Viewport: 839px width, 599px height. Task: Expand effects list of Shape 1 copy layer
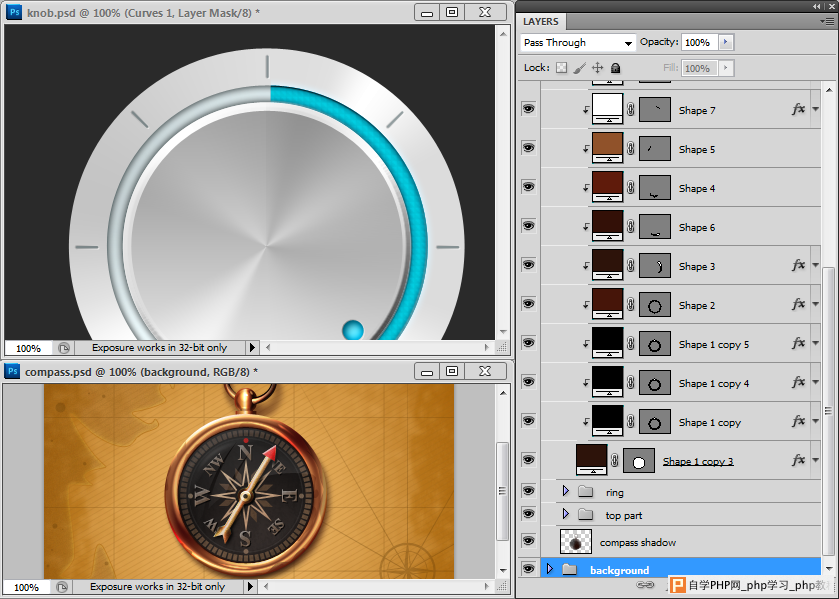pos(815,421)
